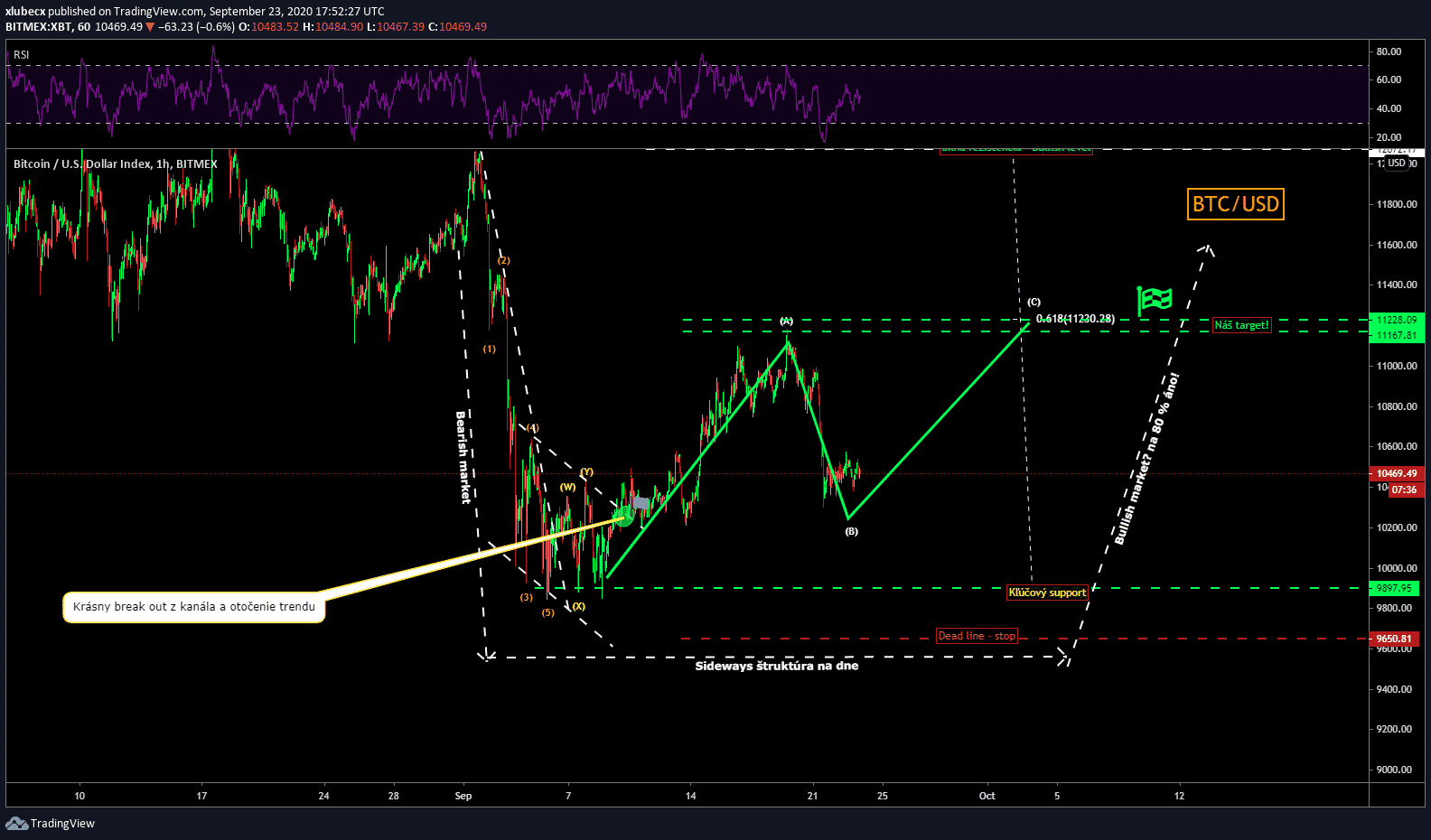Click the breakout callout 'Krásny break out' box
The width and height of the screenshot is (1431, 840).
click(194, 607)
